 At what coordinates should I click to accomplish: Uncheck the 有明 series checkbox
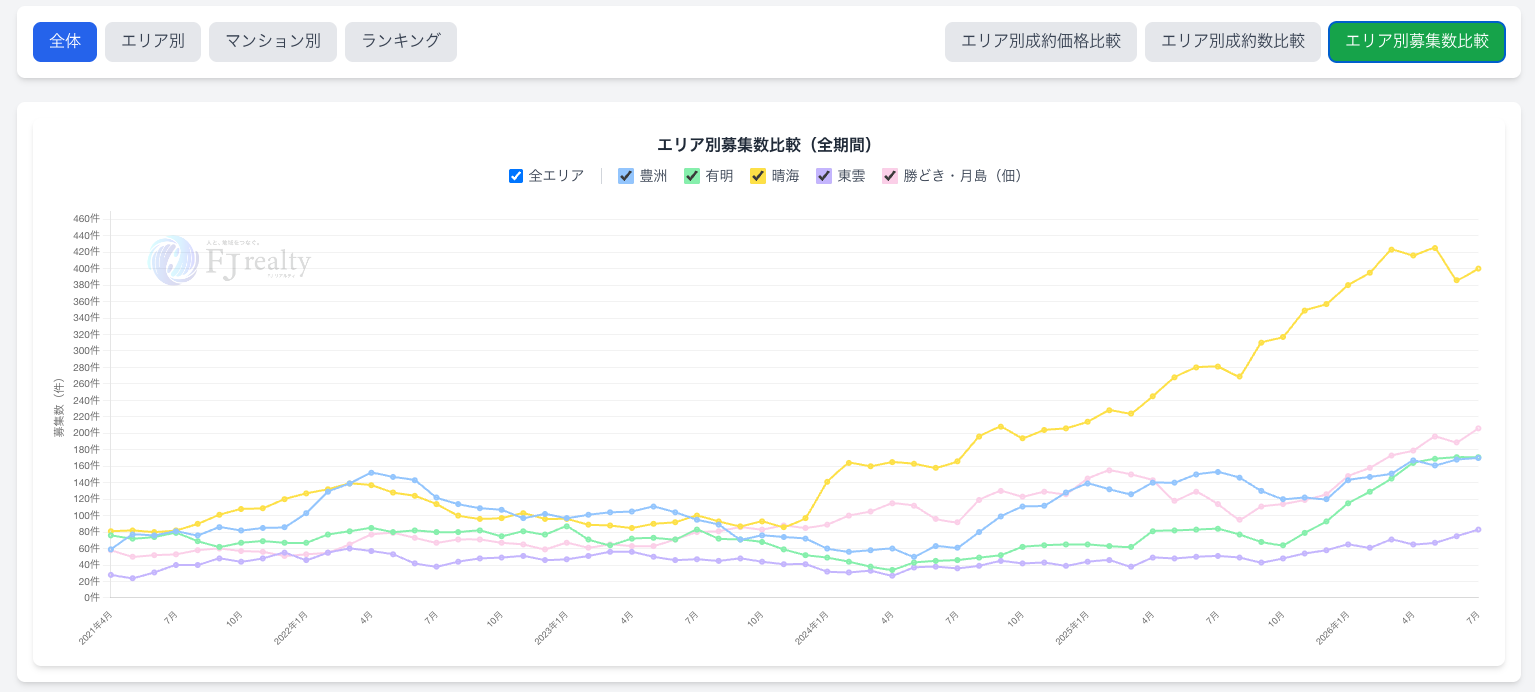tap(692, 176)
